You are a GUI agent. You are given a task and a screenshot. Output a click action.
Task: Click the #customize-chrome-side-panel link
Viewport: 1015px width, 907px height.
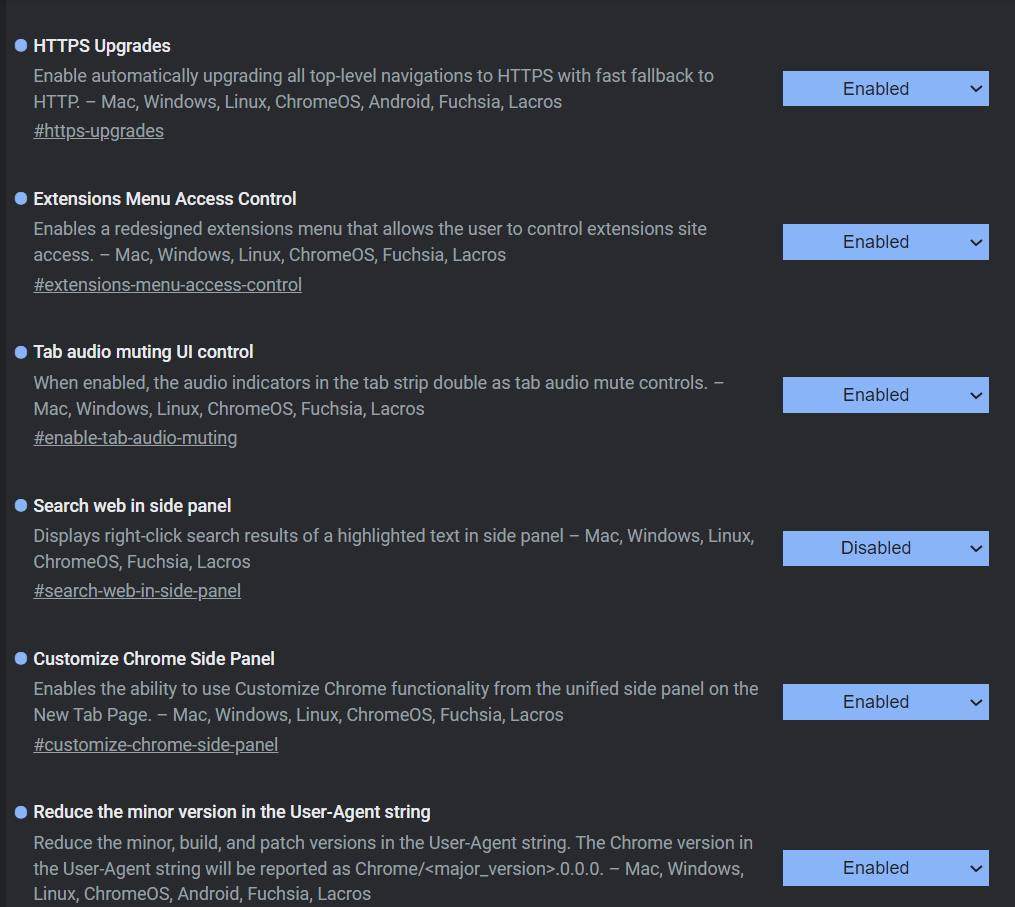155,745
